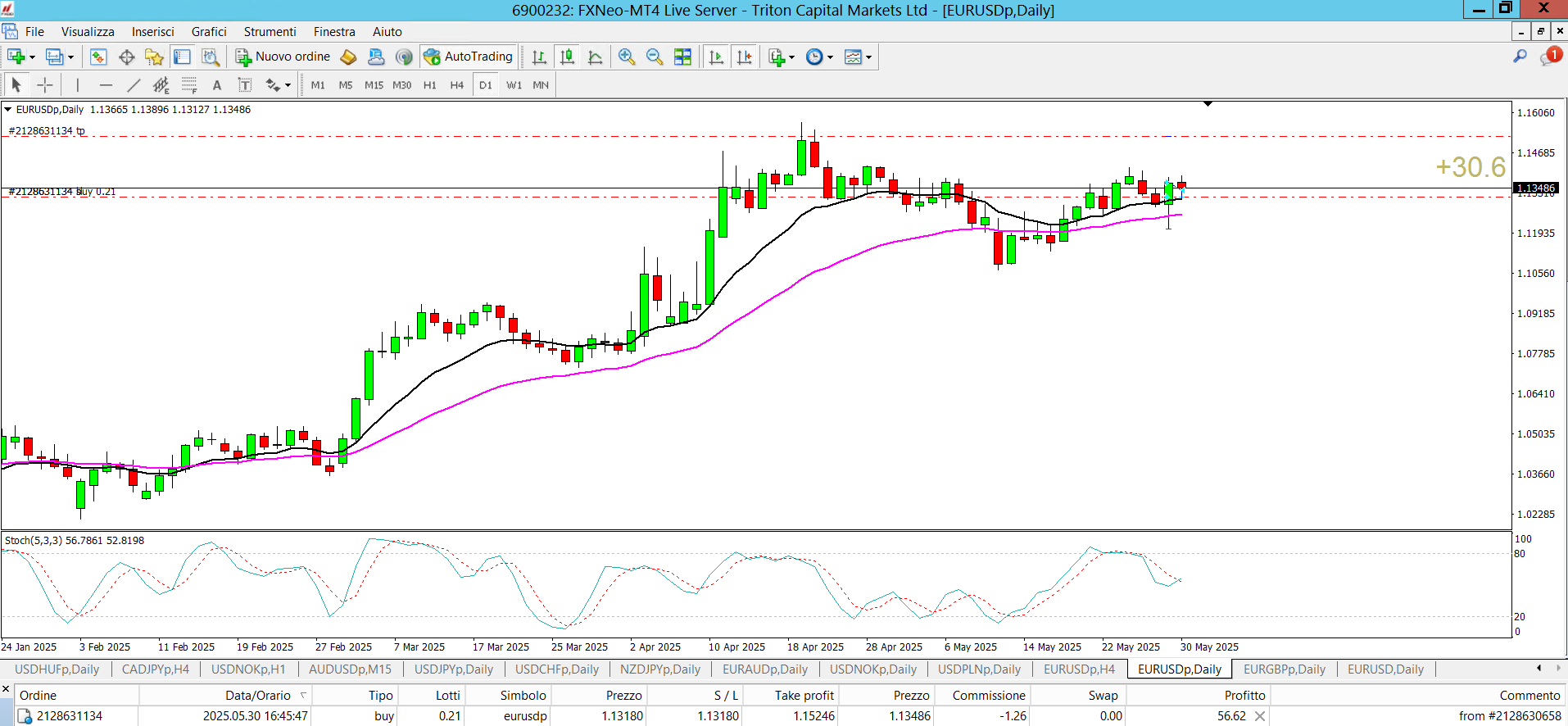Select the equidistant channel tool
The image size is (1568, 726).
[x=161, y=84]
